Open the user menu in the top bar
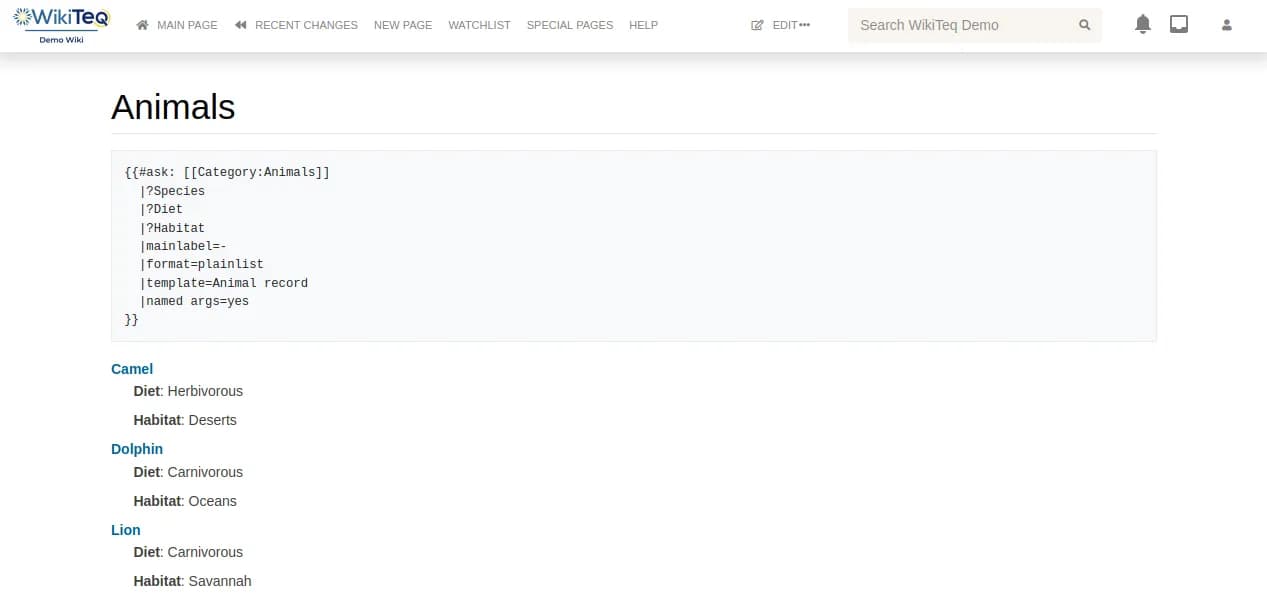Screen dimensions: 1267x606 (x=1226, y=24)
